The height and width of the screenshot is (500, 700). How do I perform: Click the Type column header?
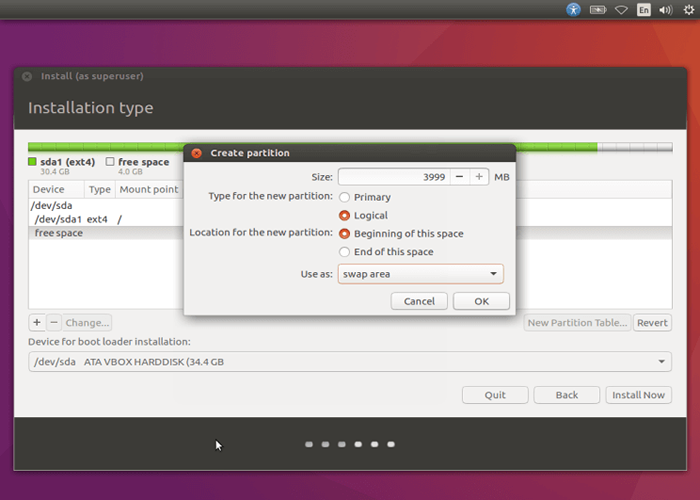[x=100, y=189]
